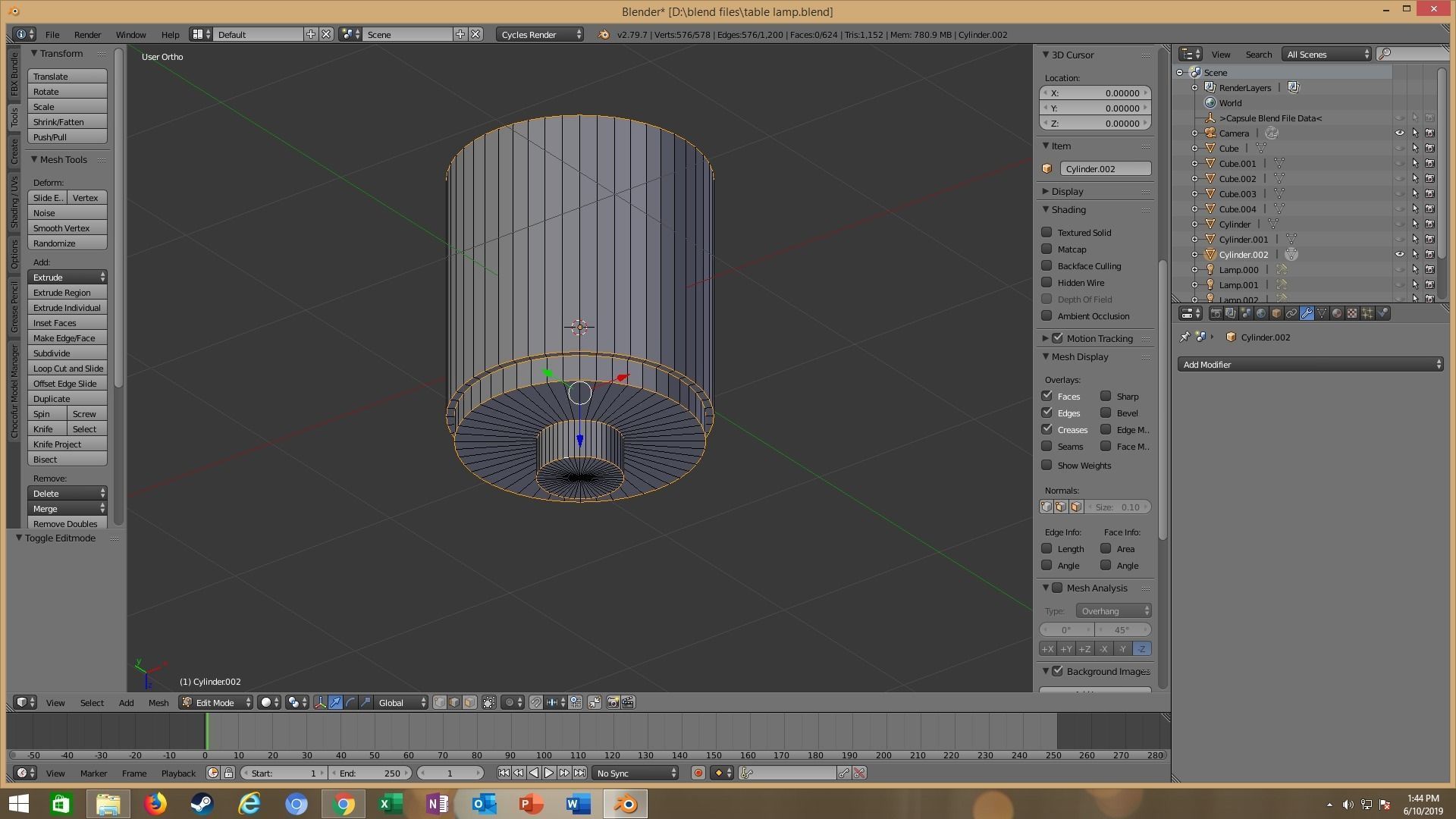Open the Extrude dropdown in Mesh Tools
The width and height of the screenshot is (1456, 819).
(67, 278)
